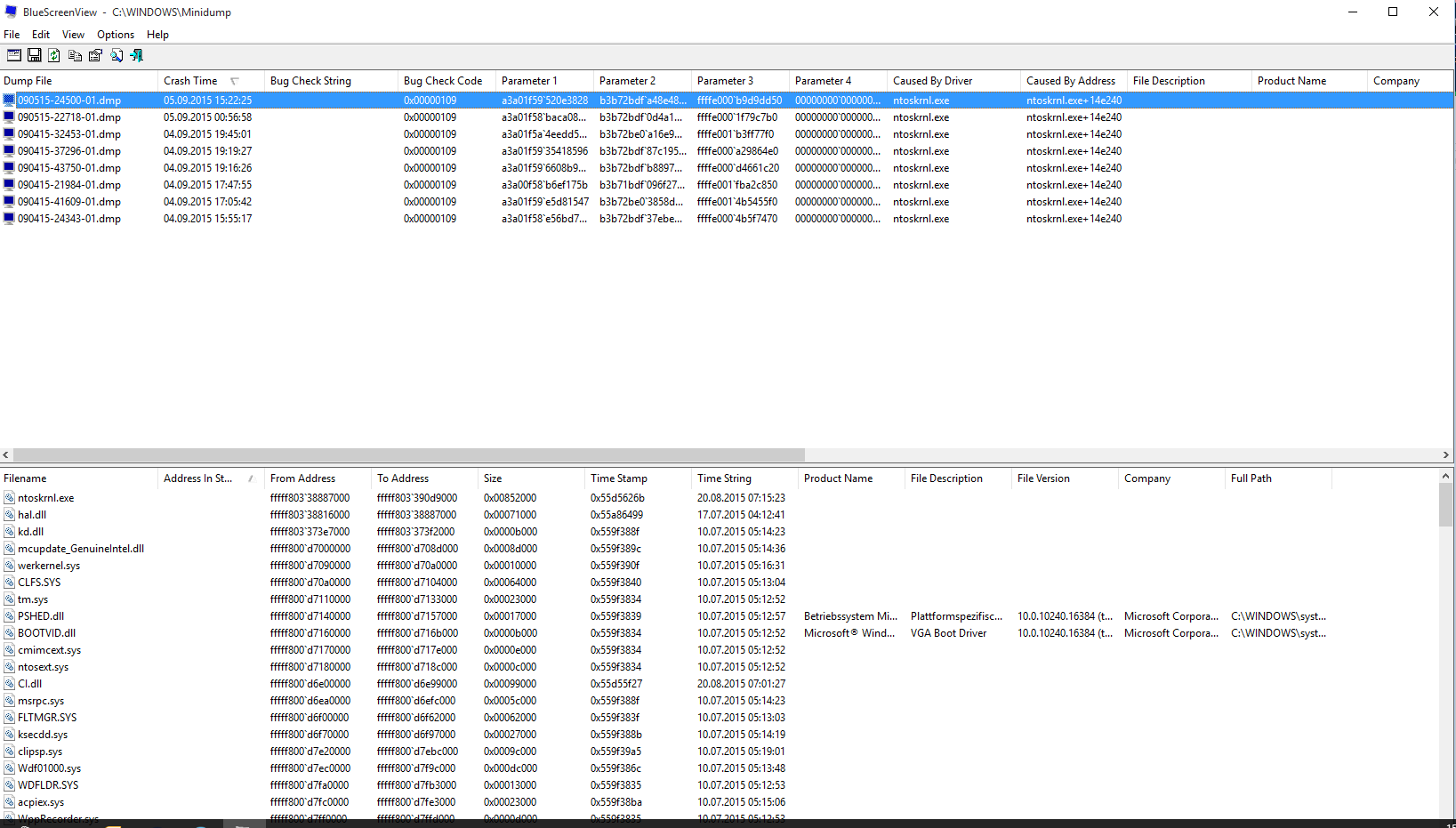
Task: Click icon of 090415-41609-01.dmp row
Action: point(9,201)
